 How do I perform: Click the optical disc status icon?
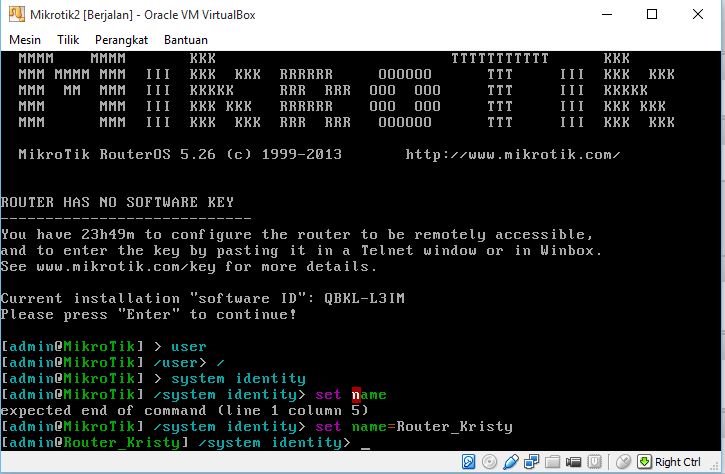(489, 462)
